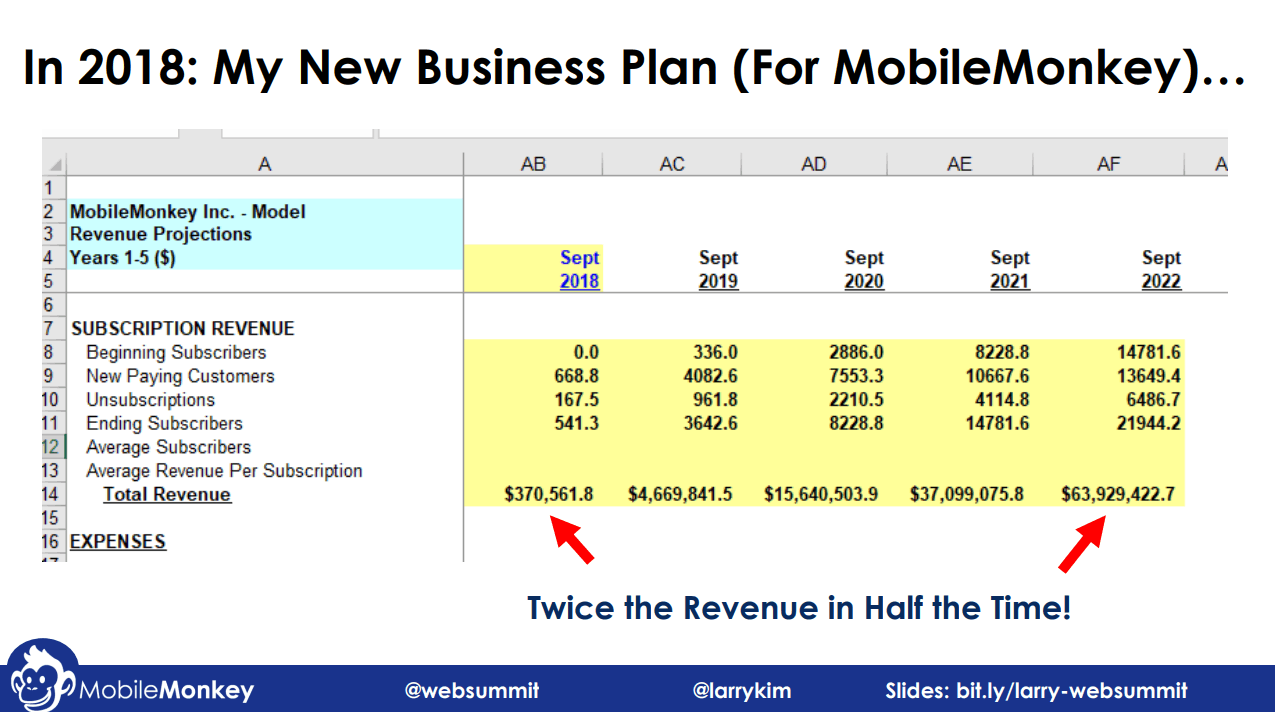Viewport: 1275px width, 712px height.
Task: Click the 3642.6 ending subscribers cell
Action: click(672, 423)
